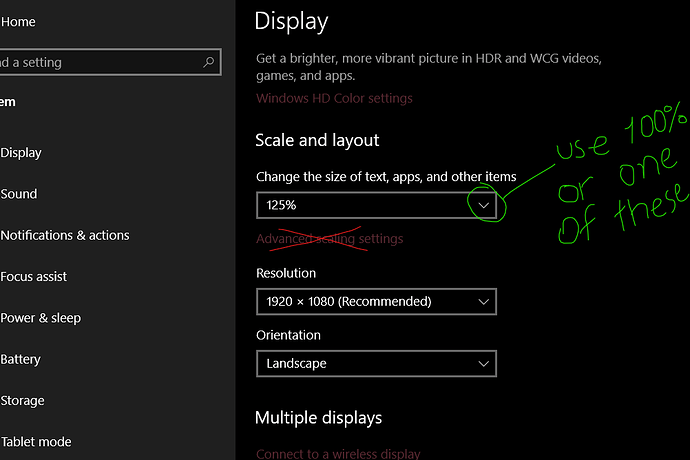
Task: Open Connect to a wireless display link
Action: [338, 453]
